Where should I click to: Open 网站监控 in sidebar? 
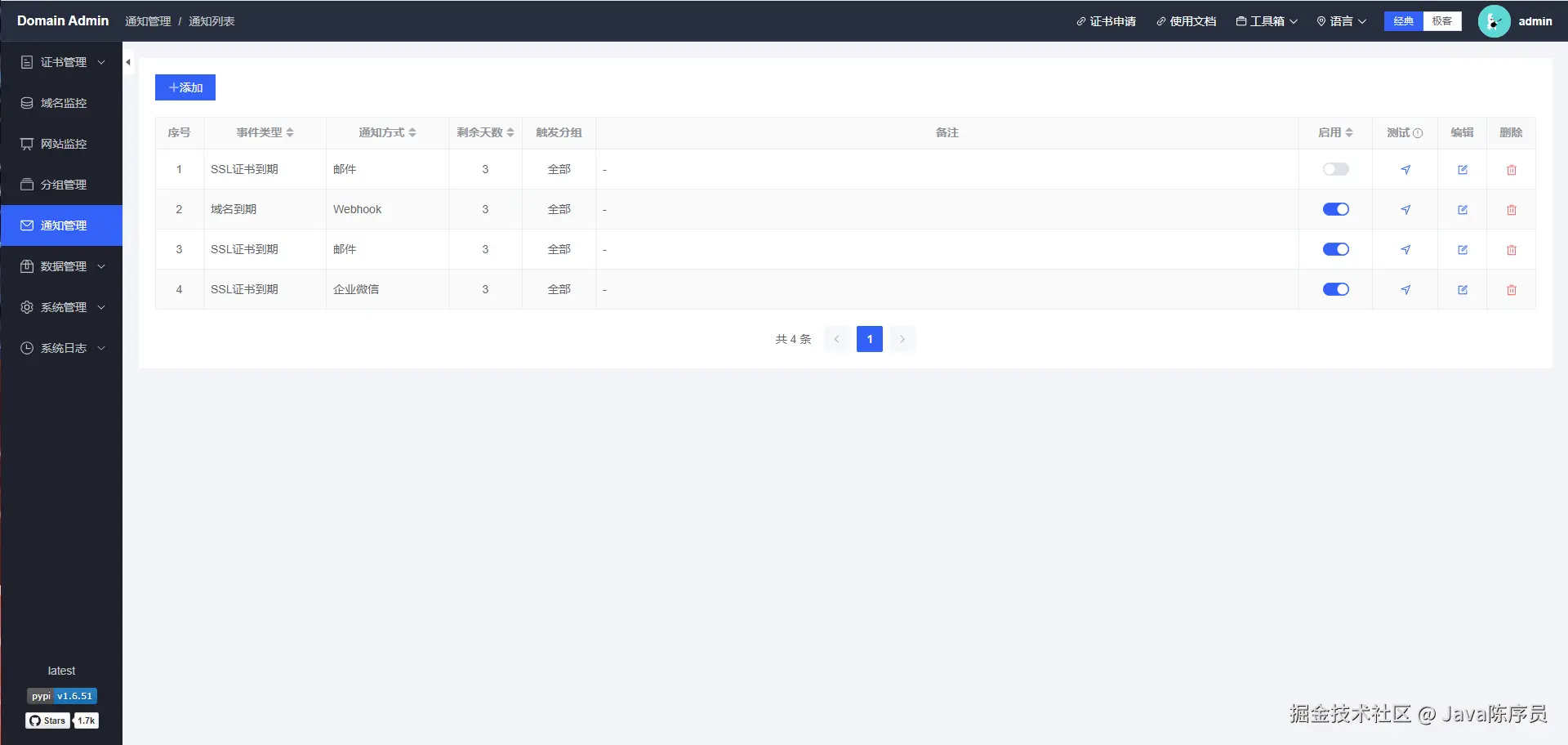tap(62, 144)
